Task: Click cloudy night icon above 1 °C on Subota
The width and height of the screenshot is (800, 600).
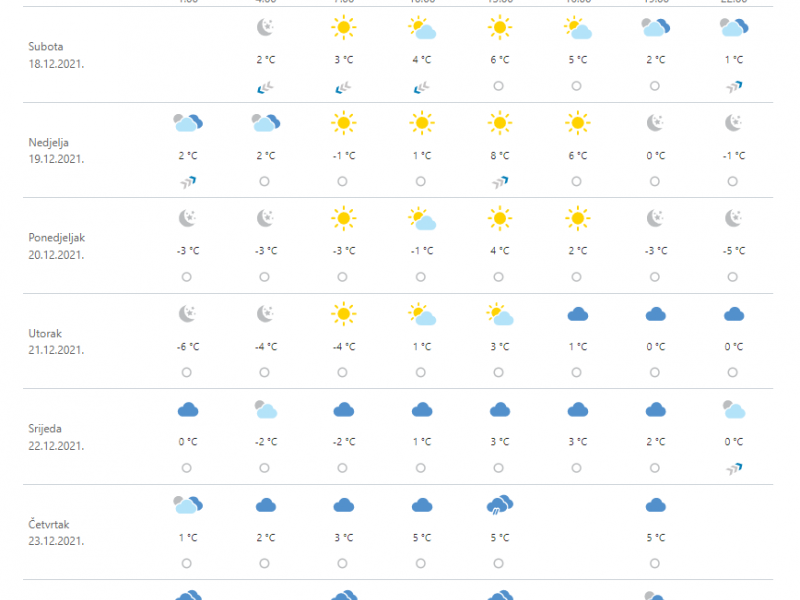Action: (x=734, y=27)
